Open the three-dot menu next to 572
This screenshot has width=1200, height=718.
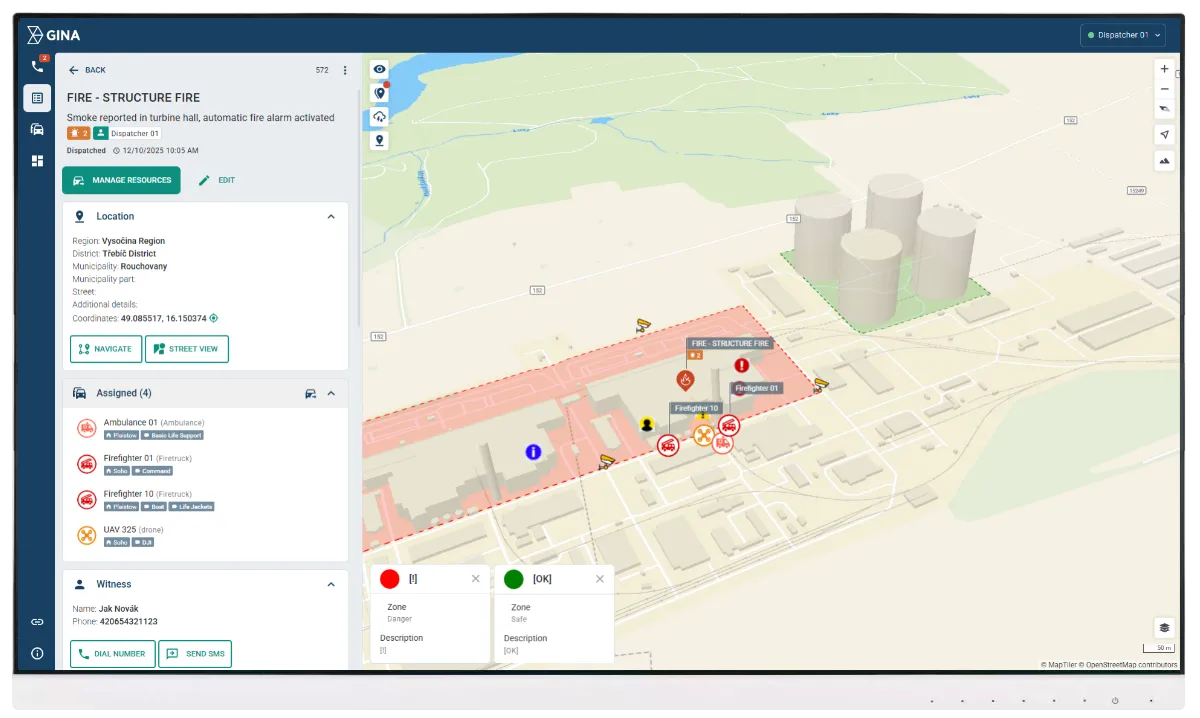[345, 70]
